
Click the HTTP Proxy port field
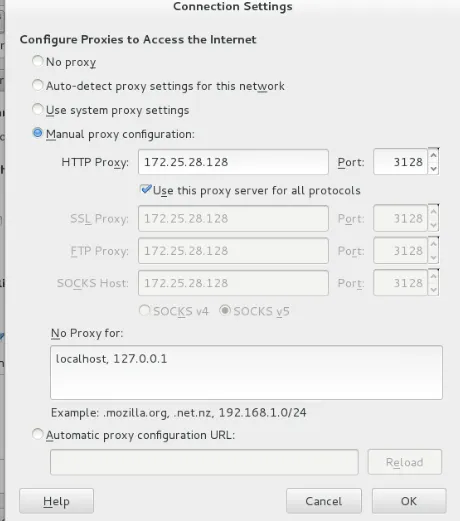(x=400, y=162)
